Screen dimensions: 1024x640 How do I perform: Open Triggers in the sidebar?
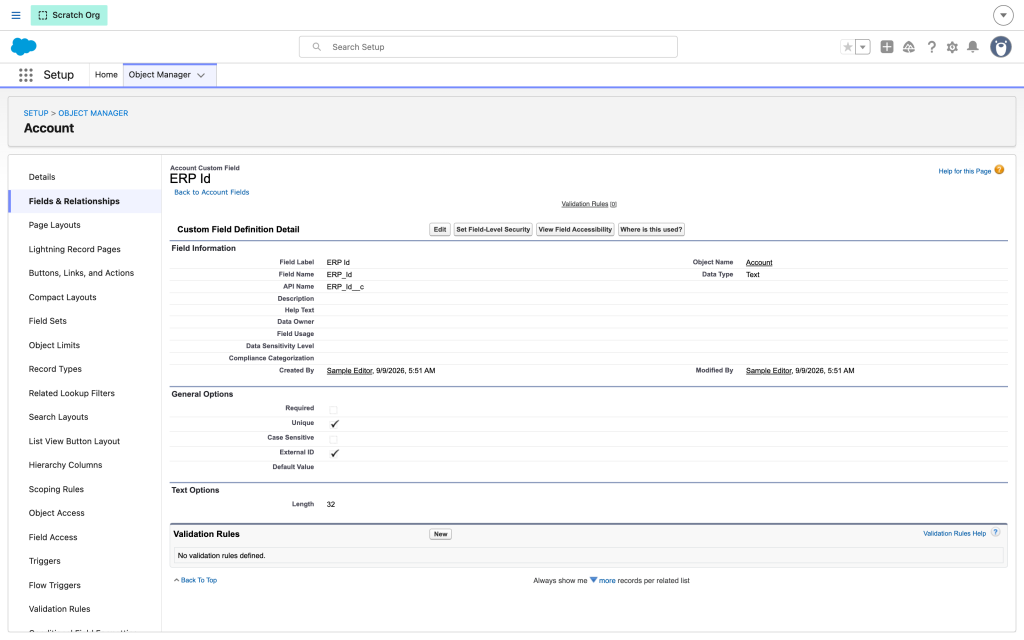point(44,561)
